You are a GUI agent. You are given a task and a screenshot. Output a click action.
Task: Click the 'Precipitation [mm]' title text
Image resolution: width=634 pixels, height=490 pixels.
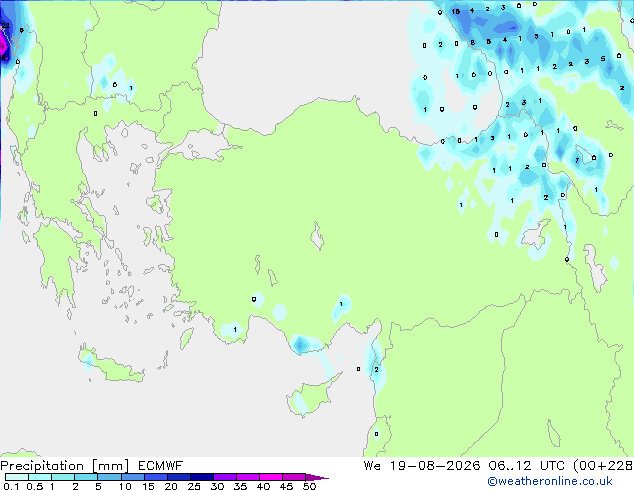coord(65,466)
